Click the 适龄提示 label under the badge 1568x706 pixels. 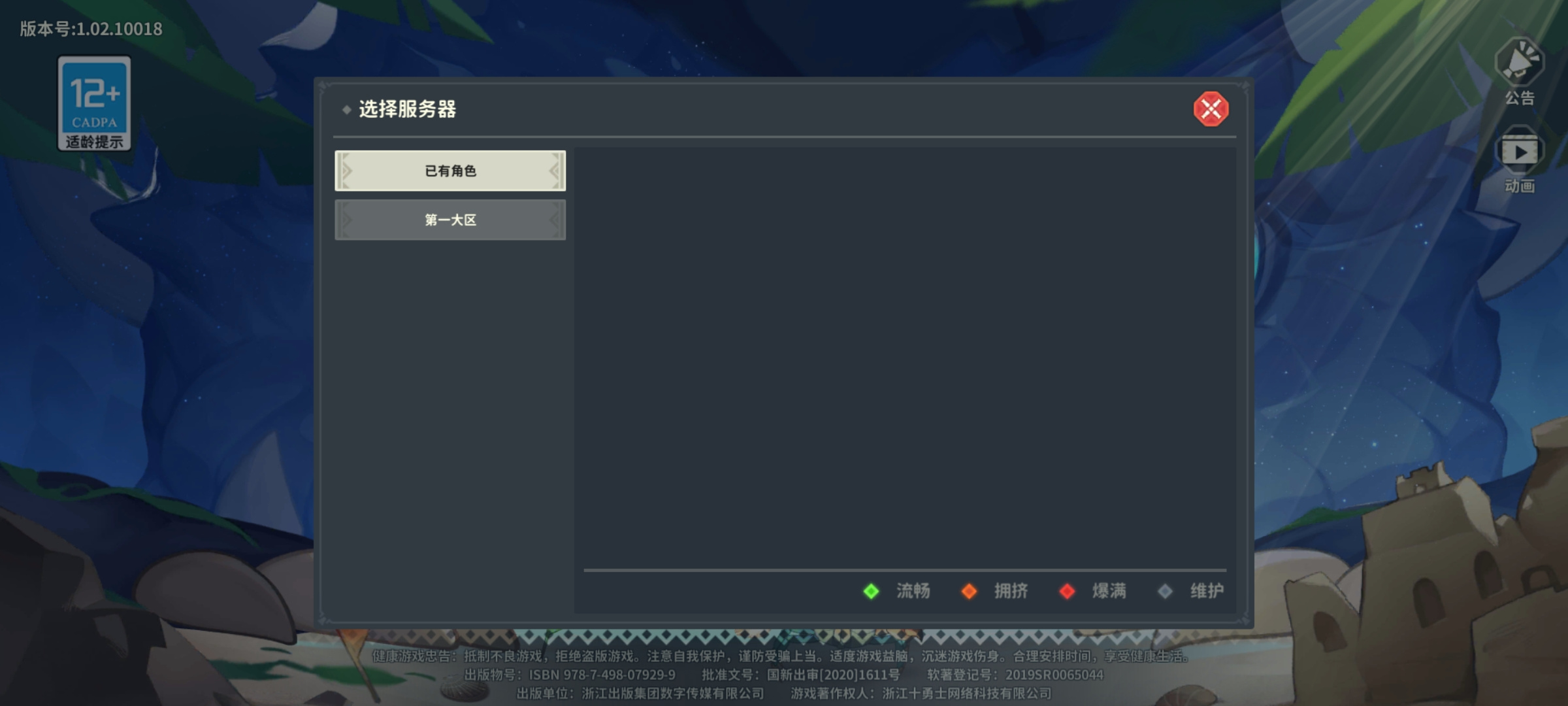95,142
